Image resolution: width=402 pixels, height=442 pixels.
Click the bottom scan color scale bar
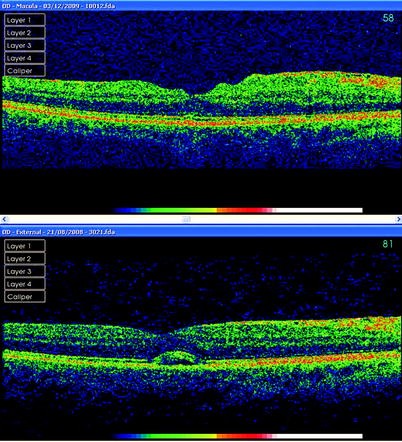(237, 436)
